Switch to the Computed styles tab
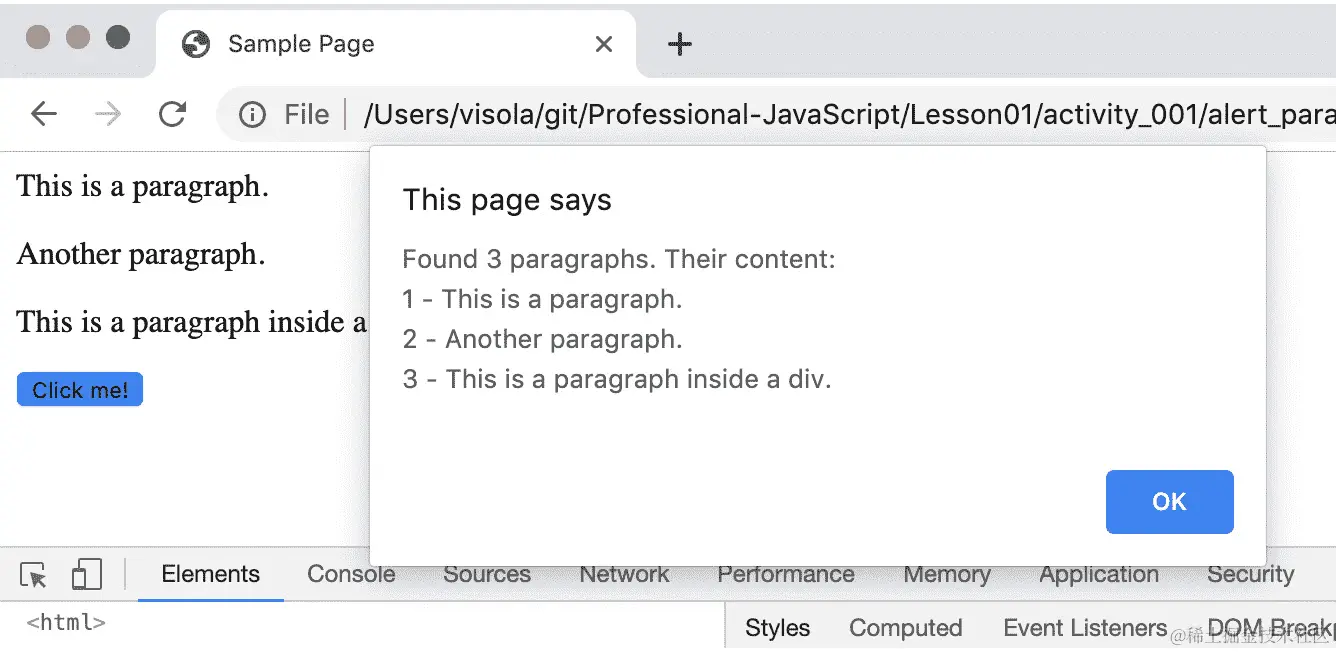Viewport: 1336px width, 652px height. pos(905,628)
